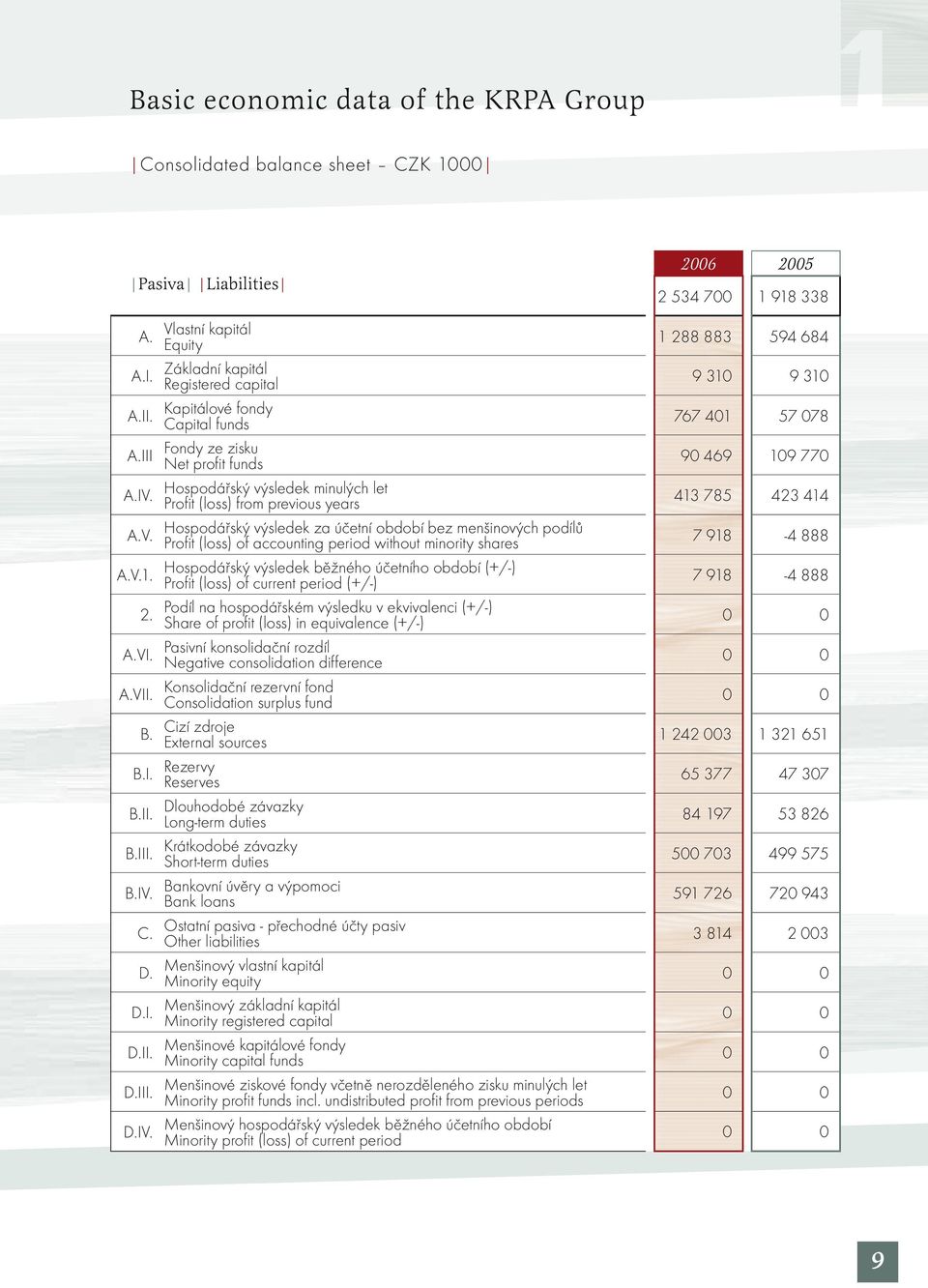Select 'Minority profit (loss) of current period' label
The image size is (928, 1288).
pos(282,1140)
